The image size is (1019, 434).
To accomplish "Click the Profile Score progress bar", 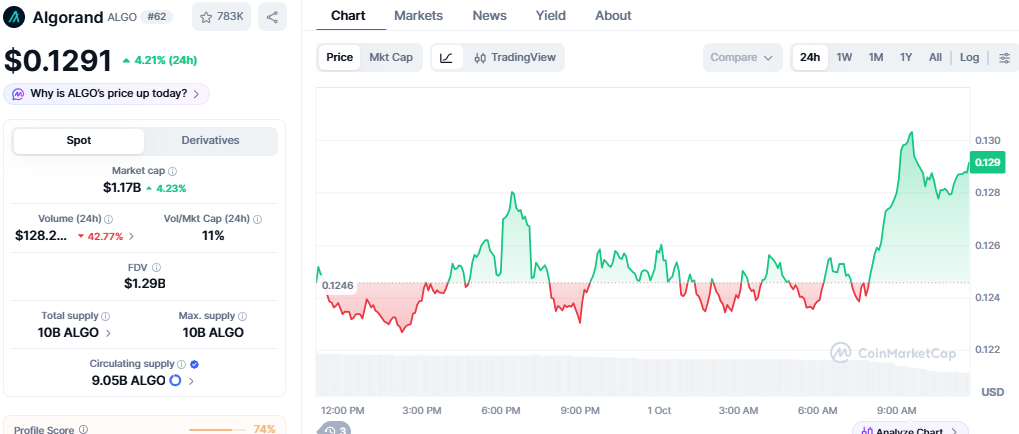I will (x=217, y=429).
